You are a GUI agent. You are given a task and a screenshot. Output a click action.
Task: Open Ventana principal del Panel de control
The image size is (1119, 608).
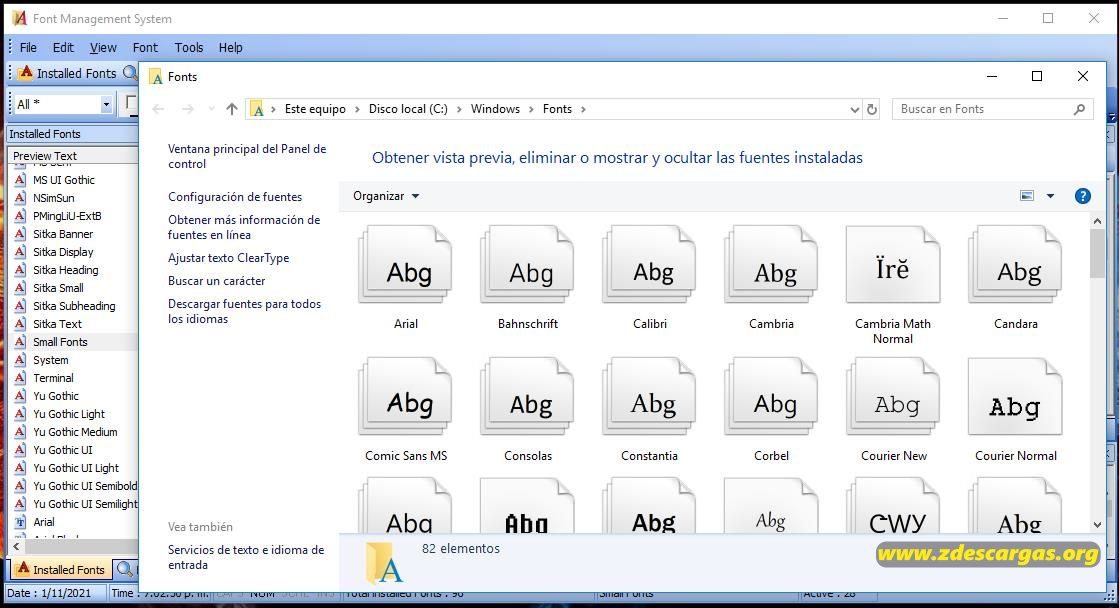(247, 156)
